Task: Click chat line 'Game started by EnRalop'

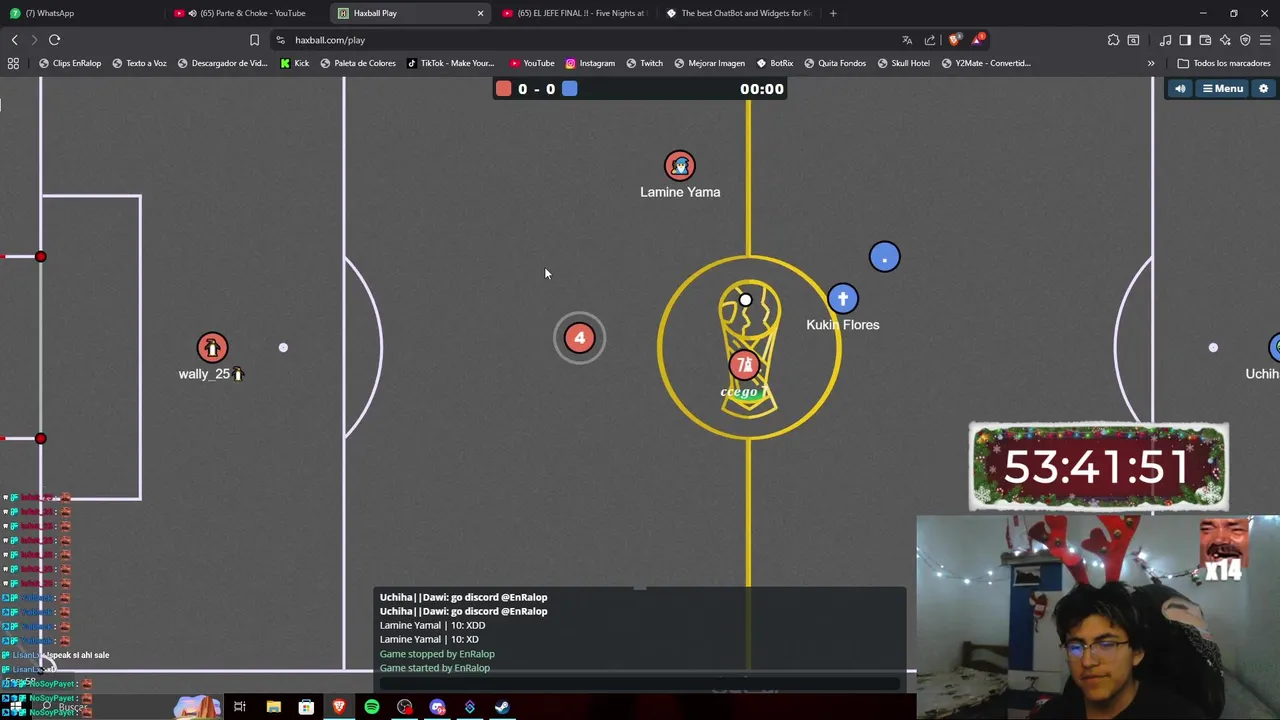Action: [x=435, y=668]
